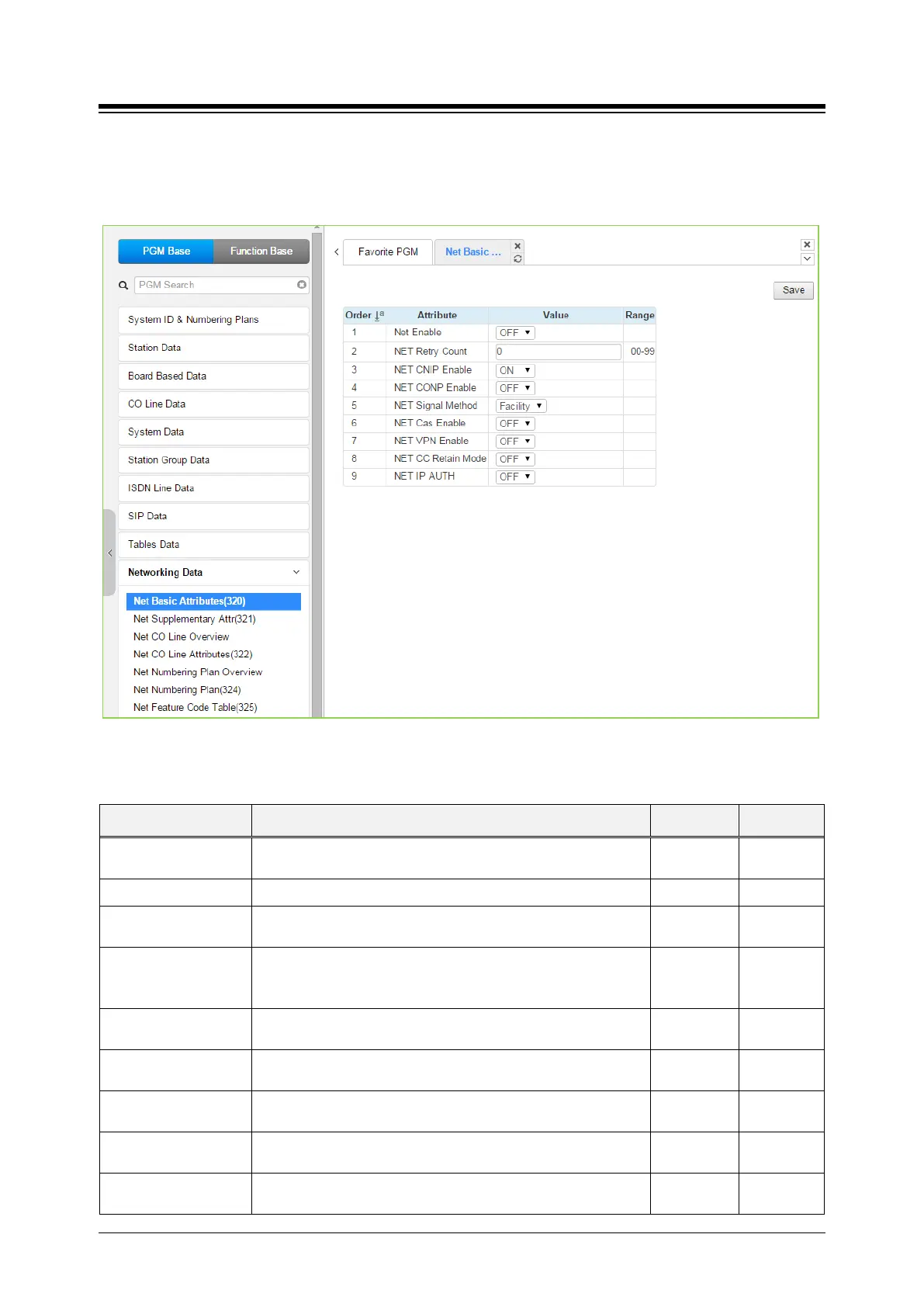The image size is (924, 1307).
Task: Switch to the PGM Base view
Action: (166, 251)
